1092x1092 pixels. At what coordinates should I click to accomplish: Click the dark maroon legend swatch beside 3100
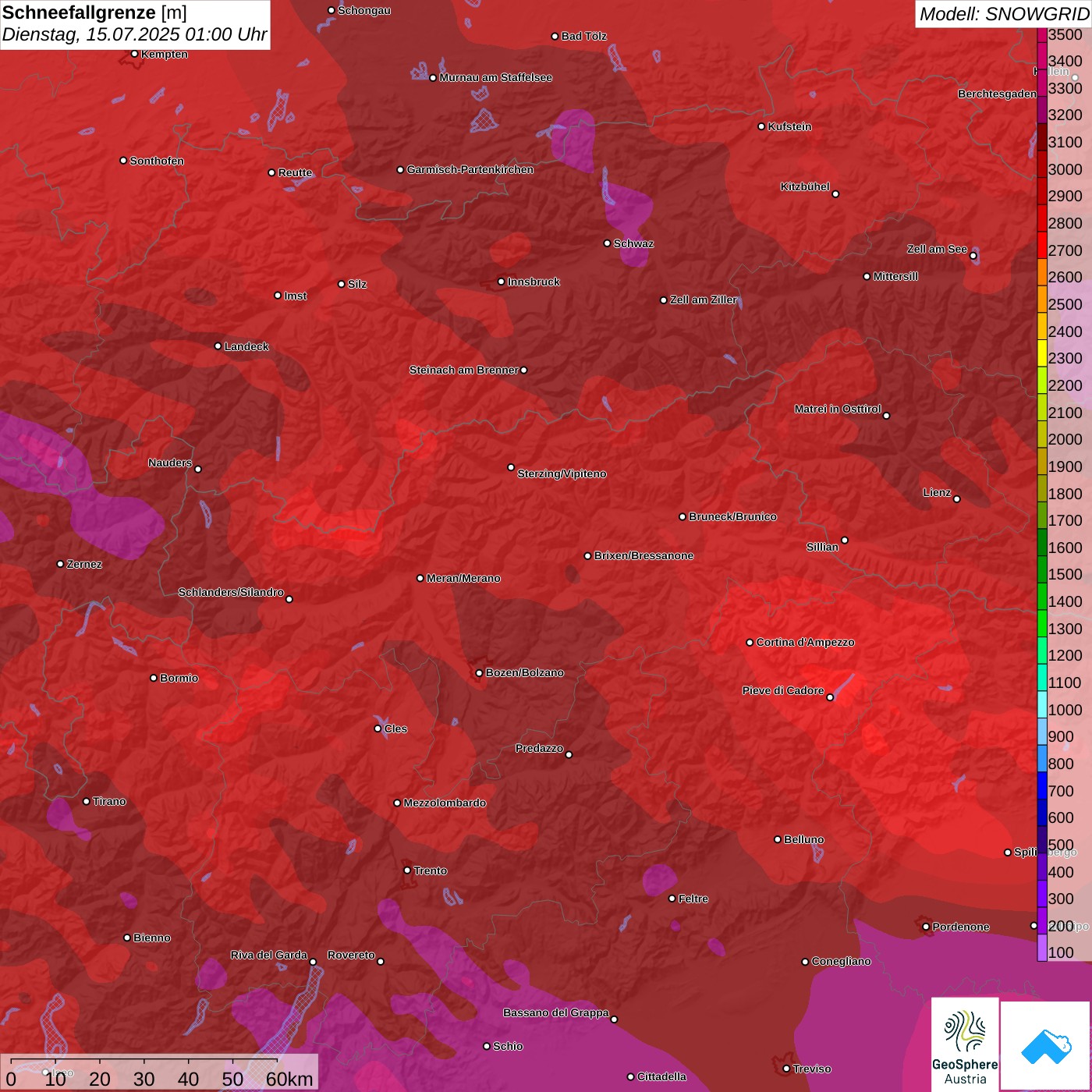pos(1042,136)
